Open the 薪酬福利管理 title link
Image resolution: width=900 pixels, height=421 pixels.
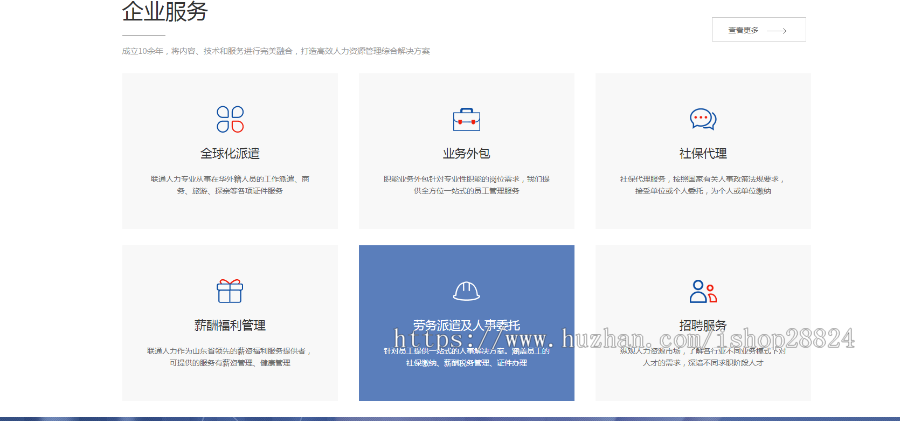tap(230, 326)
